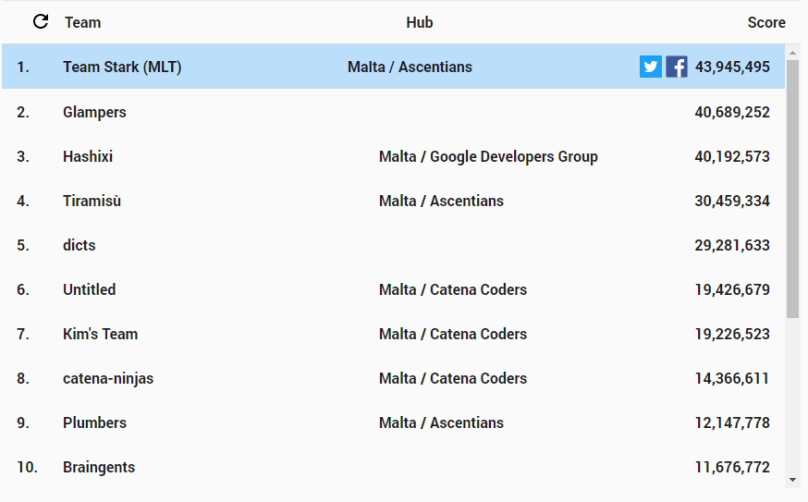Click Malta / Google Developers Group hub
808x502 pixels.
coord(488,156)
